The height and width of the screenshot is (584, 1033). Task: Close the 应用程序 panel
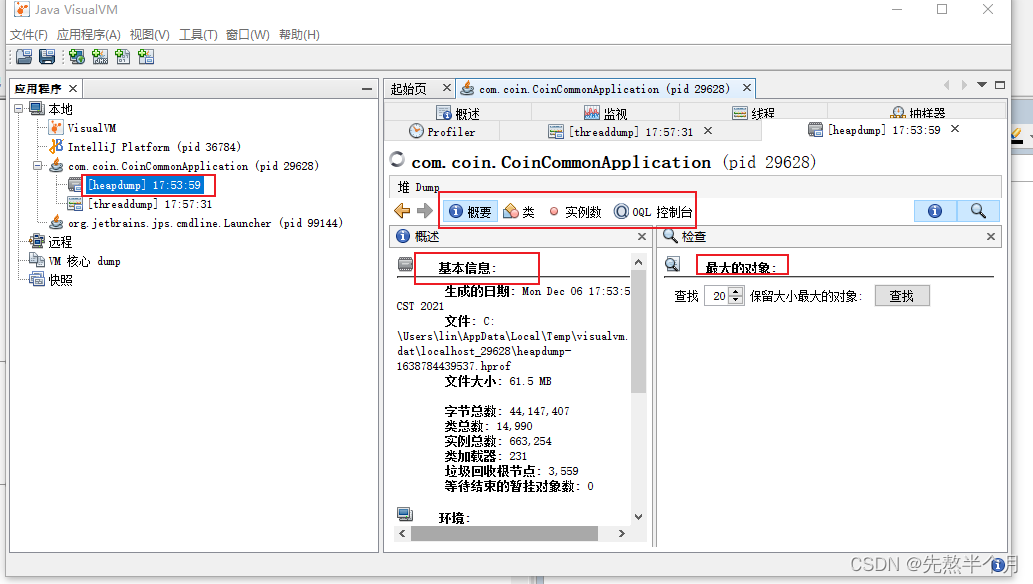click(x=73, y=88)
